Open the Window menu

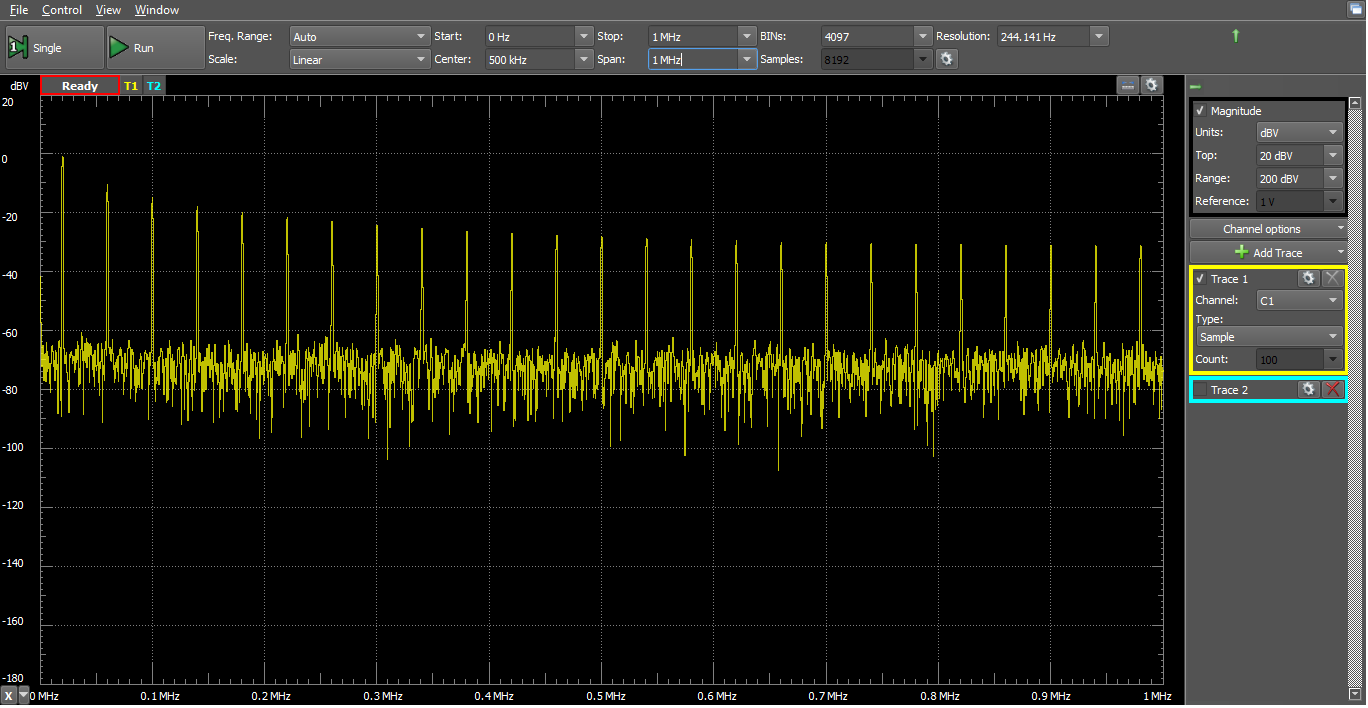157,10
